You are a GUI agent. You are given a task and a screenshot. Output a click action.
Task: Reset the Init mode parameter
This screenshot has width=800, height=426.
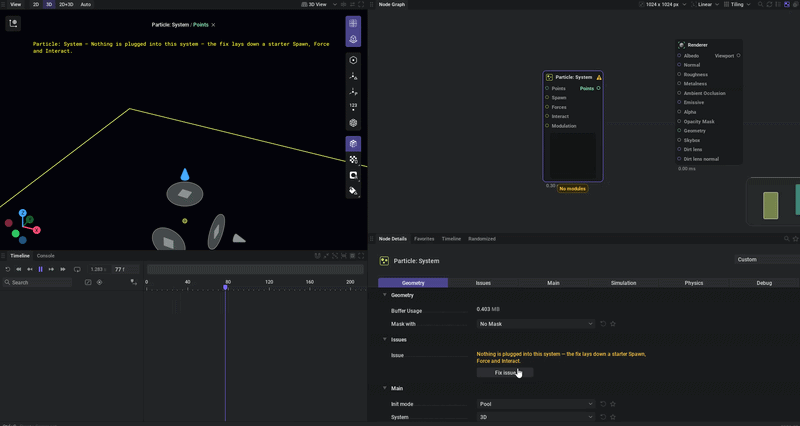coord(603,404)
